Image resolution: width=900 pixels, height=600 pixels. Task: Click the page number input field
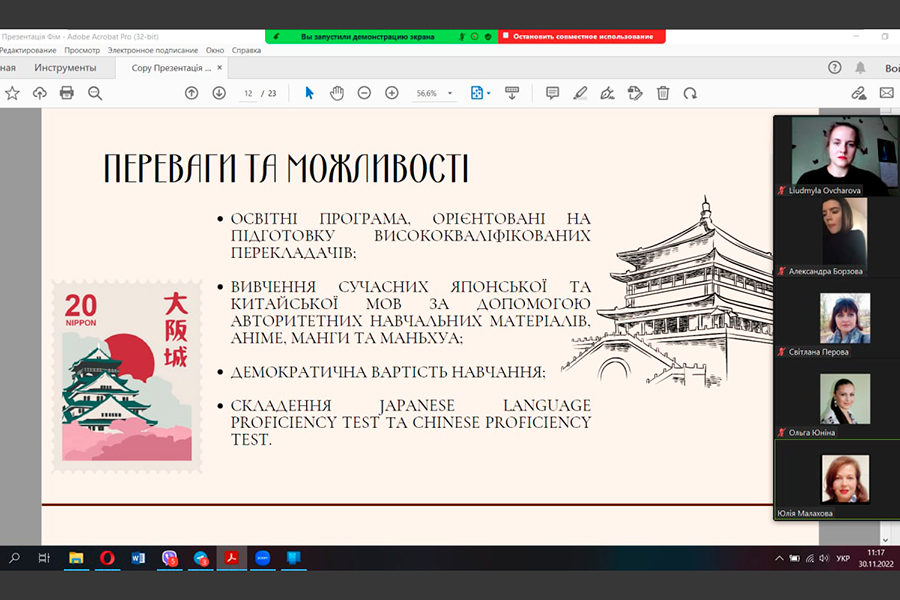248,93
